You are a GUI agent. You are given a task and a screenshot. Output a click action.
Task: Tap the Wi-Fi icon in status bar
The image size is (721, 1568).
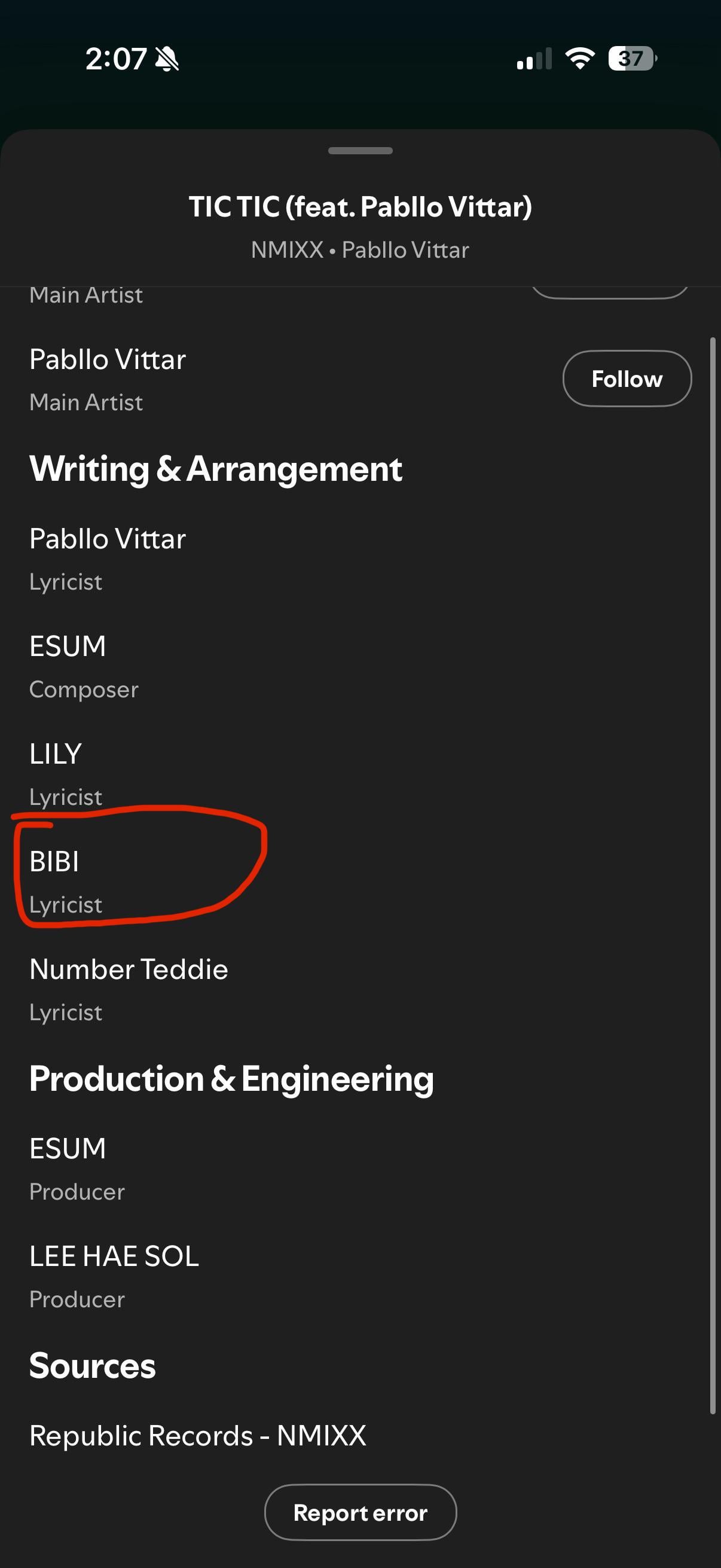coord(580,59)
